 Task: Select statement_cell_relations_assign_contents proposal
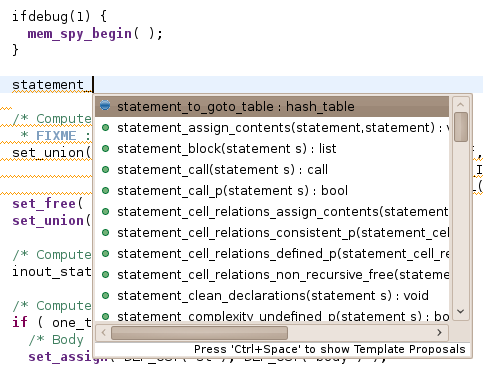click(272, 212)
